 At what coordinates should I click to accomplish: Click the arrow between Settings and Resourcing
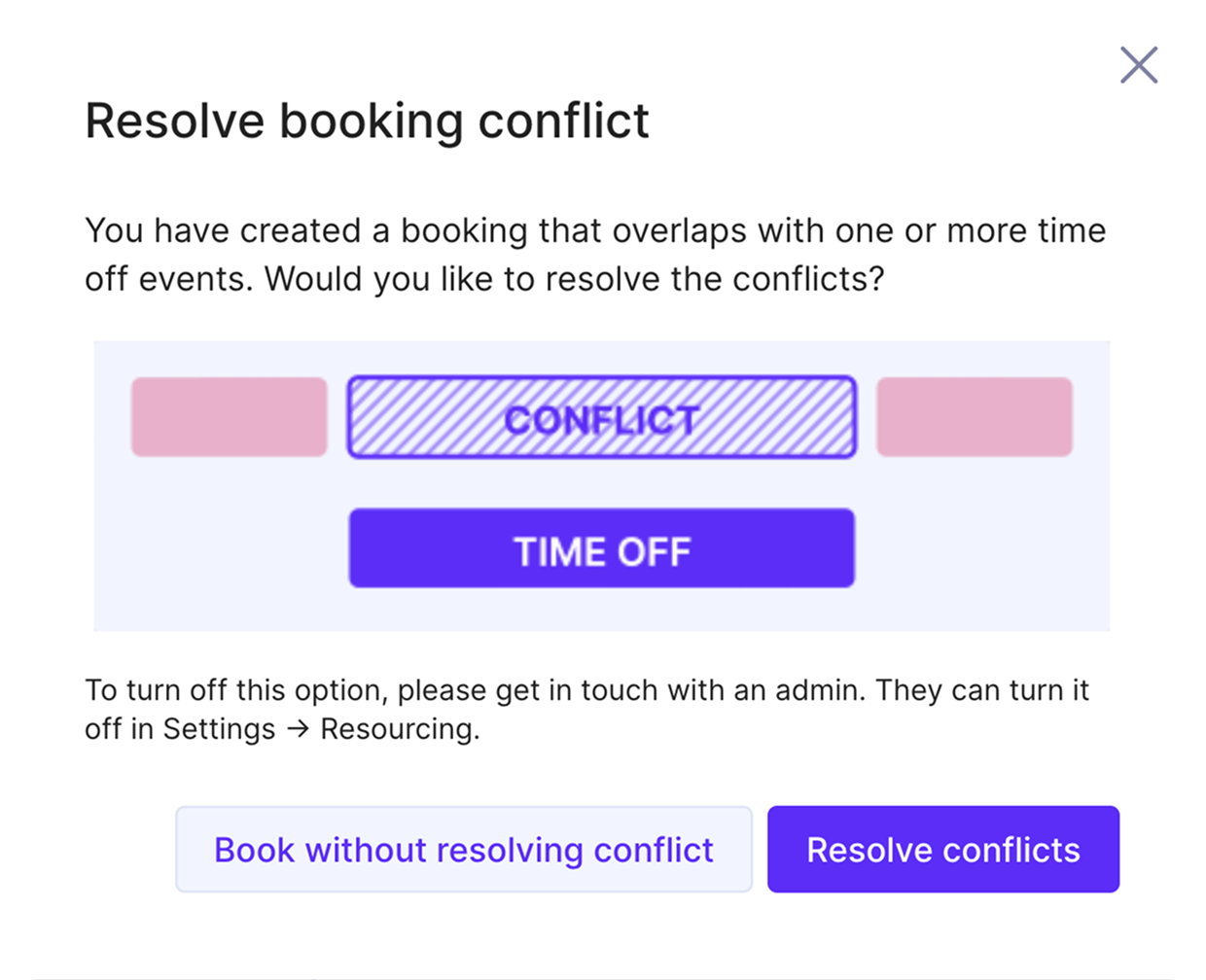299,729
